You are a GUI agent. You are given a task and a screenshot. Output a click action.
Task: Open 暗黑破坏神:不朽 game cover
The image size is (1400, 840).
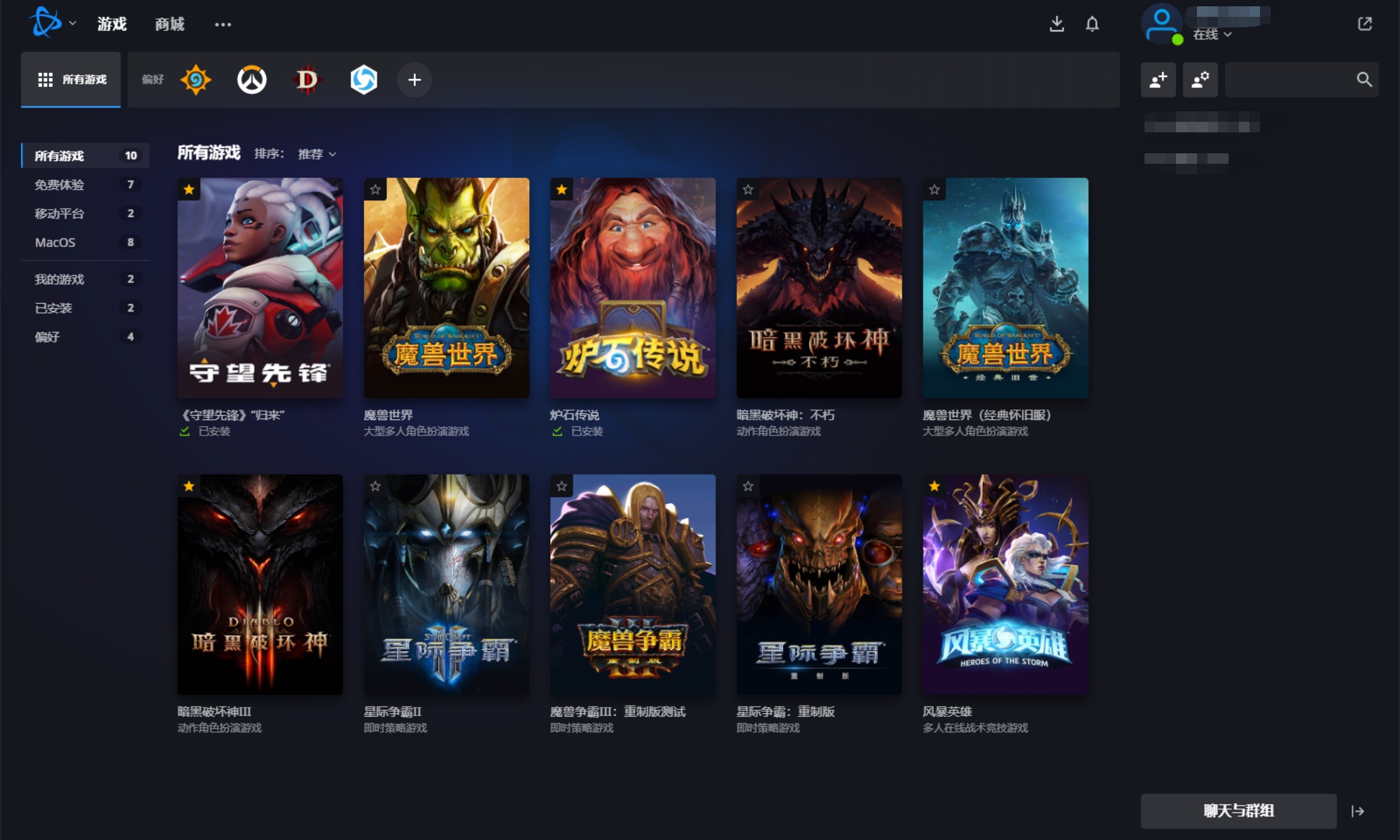click(819, 288)
